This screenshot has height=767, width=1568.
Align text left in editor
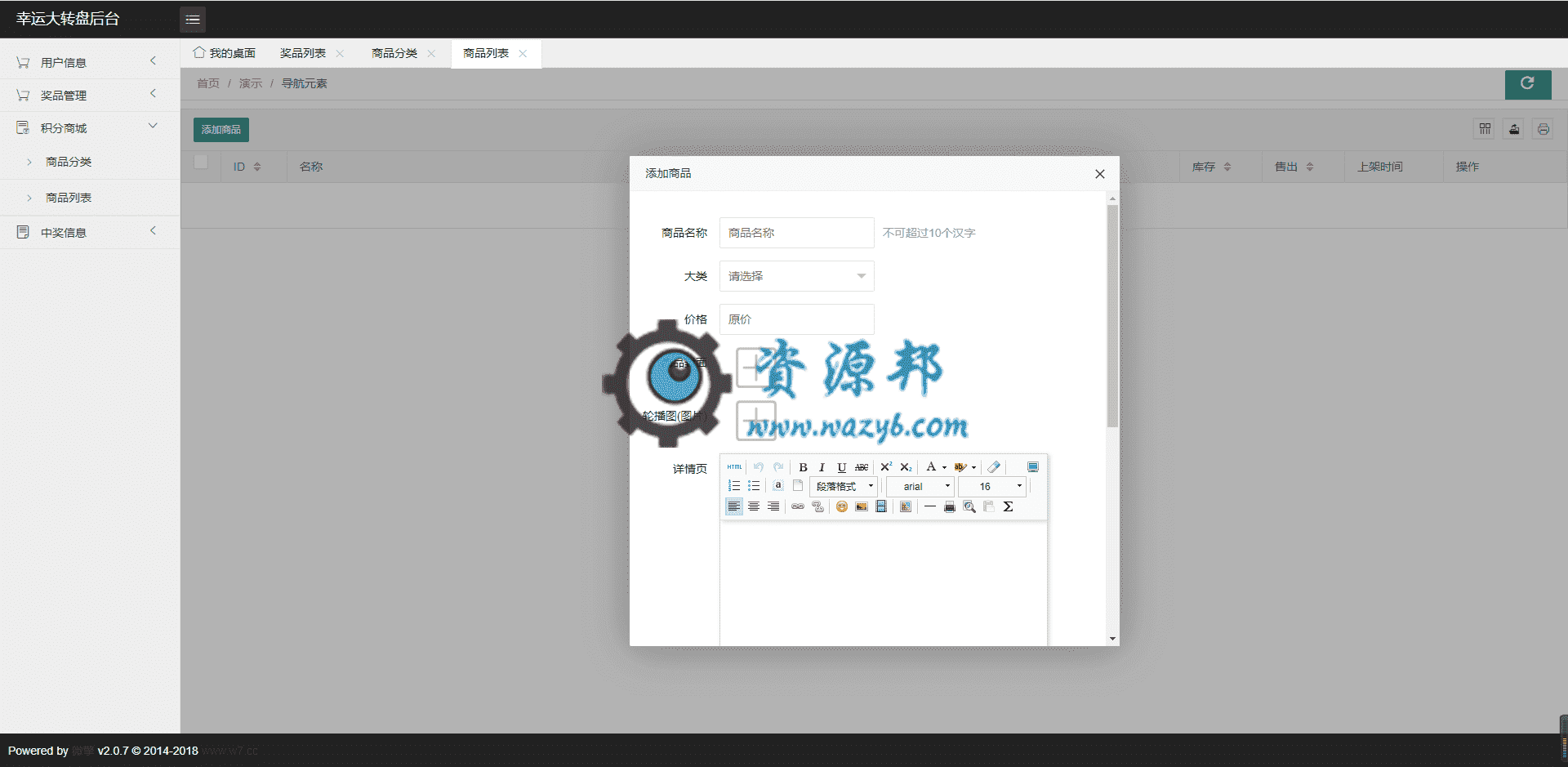click(x=734, y=506)
